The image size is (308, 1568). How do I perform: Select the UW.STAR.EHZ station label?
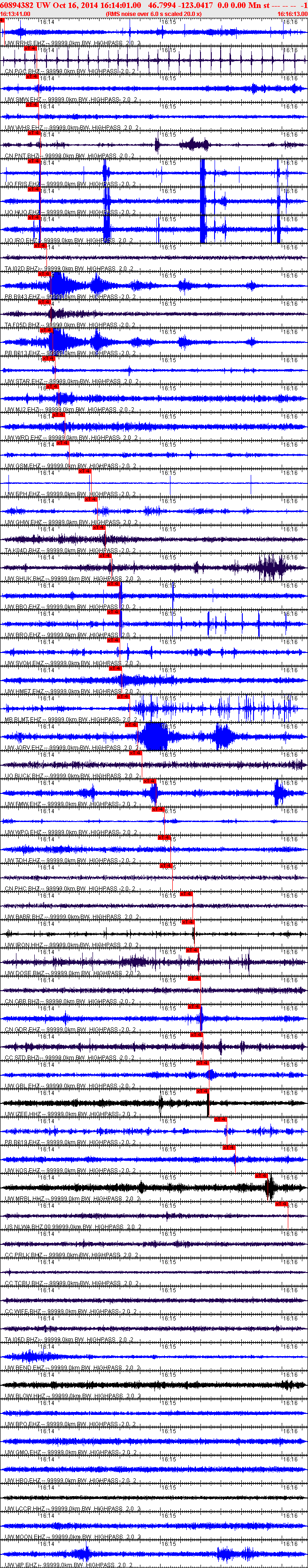(x=24, y=381)
